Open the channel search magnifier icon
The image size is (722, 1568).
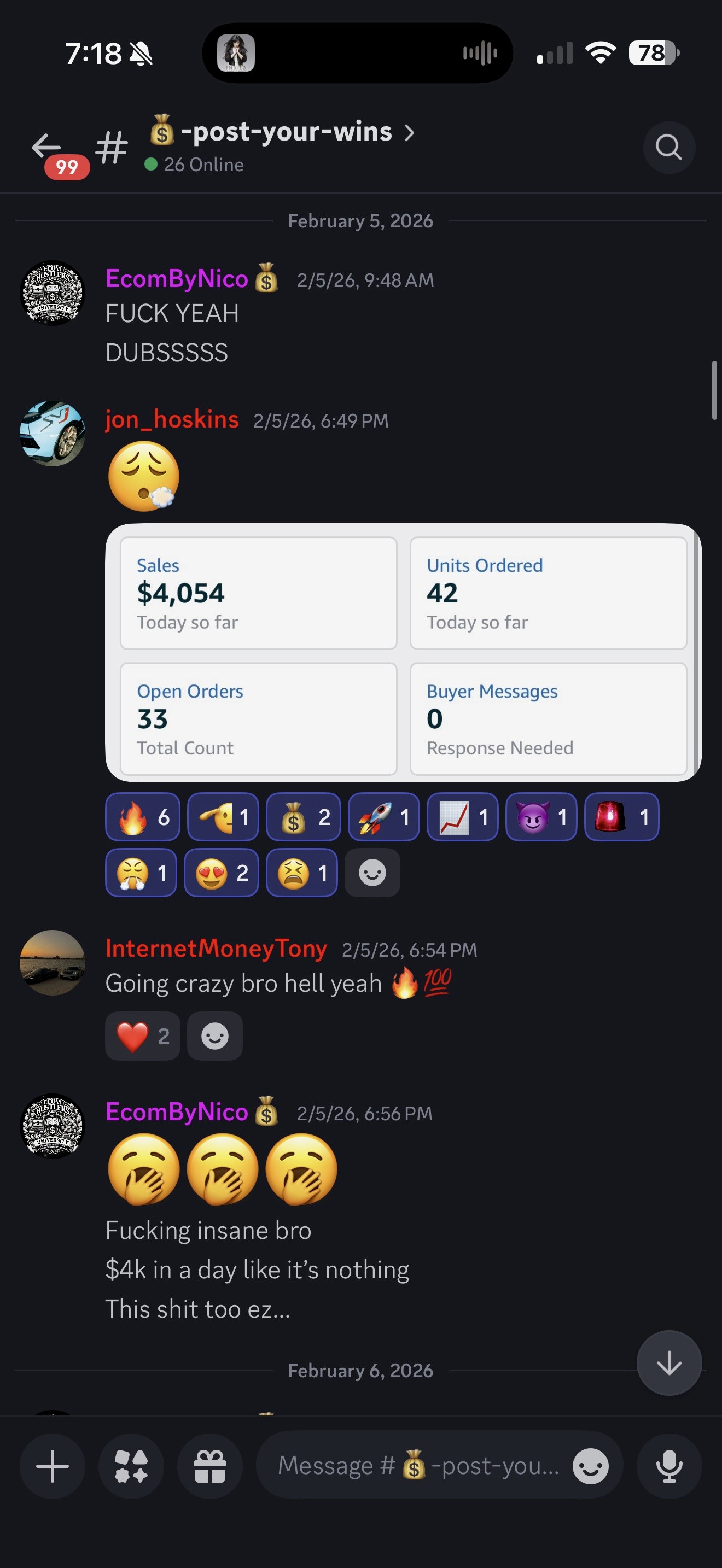[x=668, y=147]
